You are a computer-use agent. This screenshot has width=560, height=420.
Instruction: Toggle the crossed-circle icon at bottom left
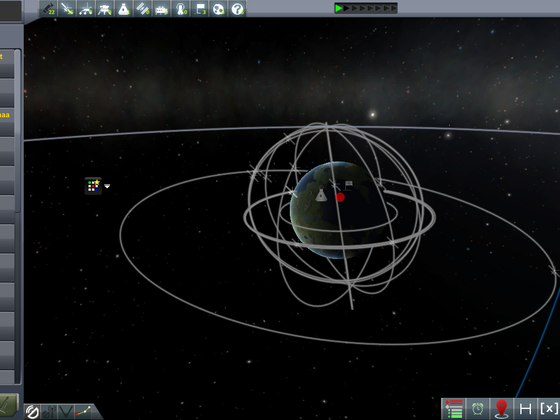32,412
